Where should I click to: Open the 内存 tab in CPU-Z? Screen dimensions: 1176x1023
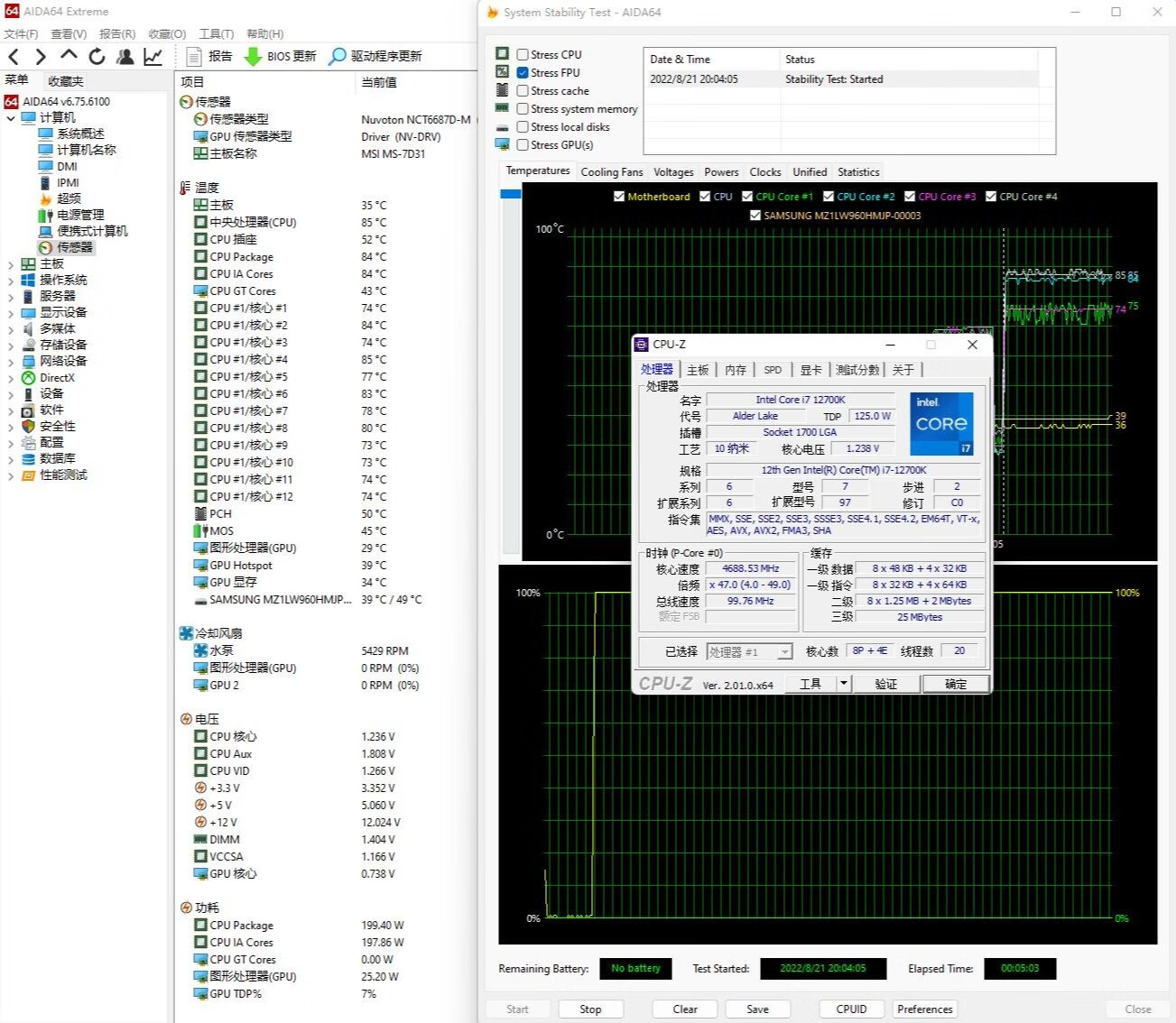736,370
